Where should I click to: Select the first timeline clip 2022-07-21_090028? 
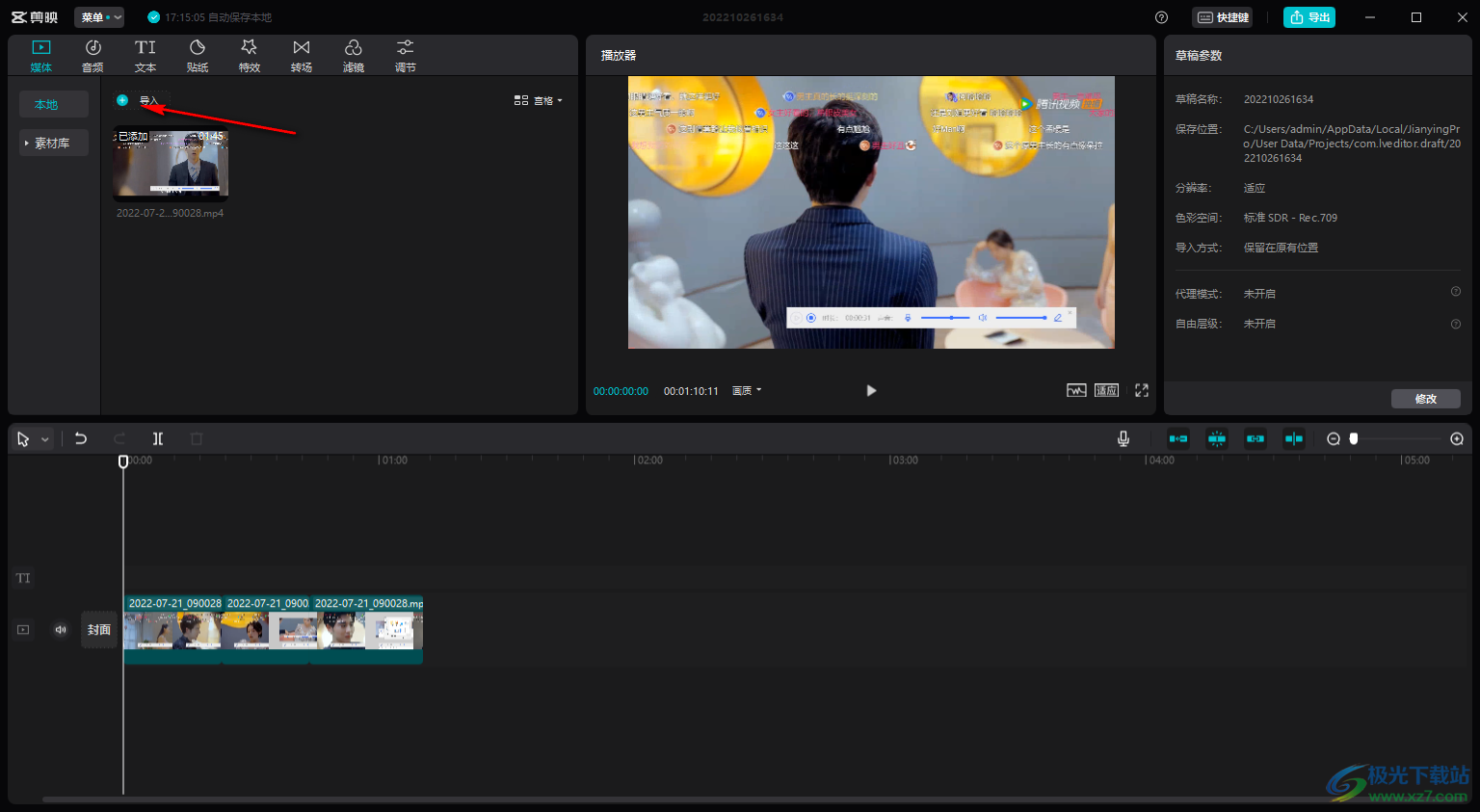click(172, 630)
